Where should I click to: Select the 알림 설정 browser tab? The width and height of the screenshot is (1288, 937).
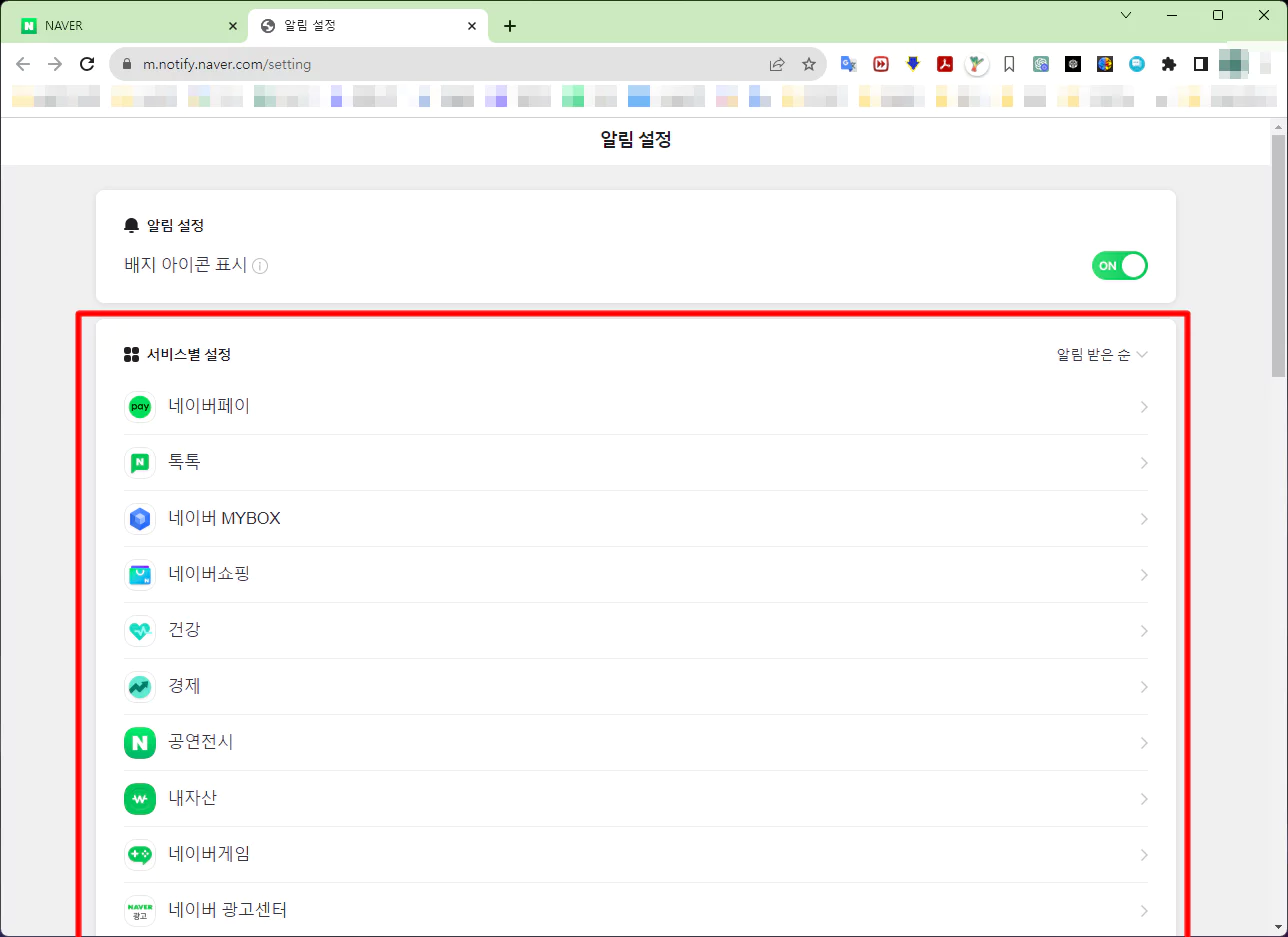click(368, 26)
